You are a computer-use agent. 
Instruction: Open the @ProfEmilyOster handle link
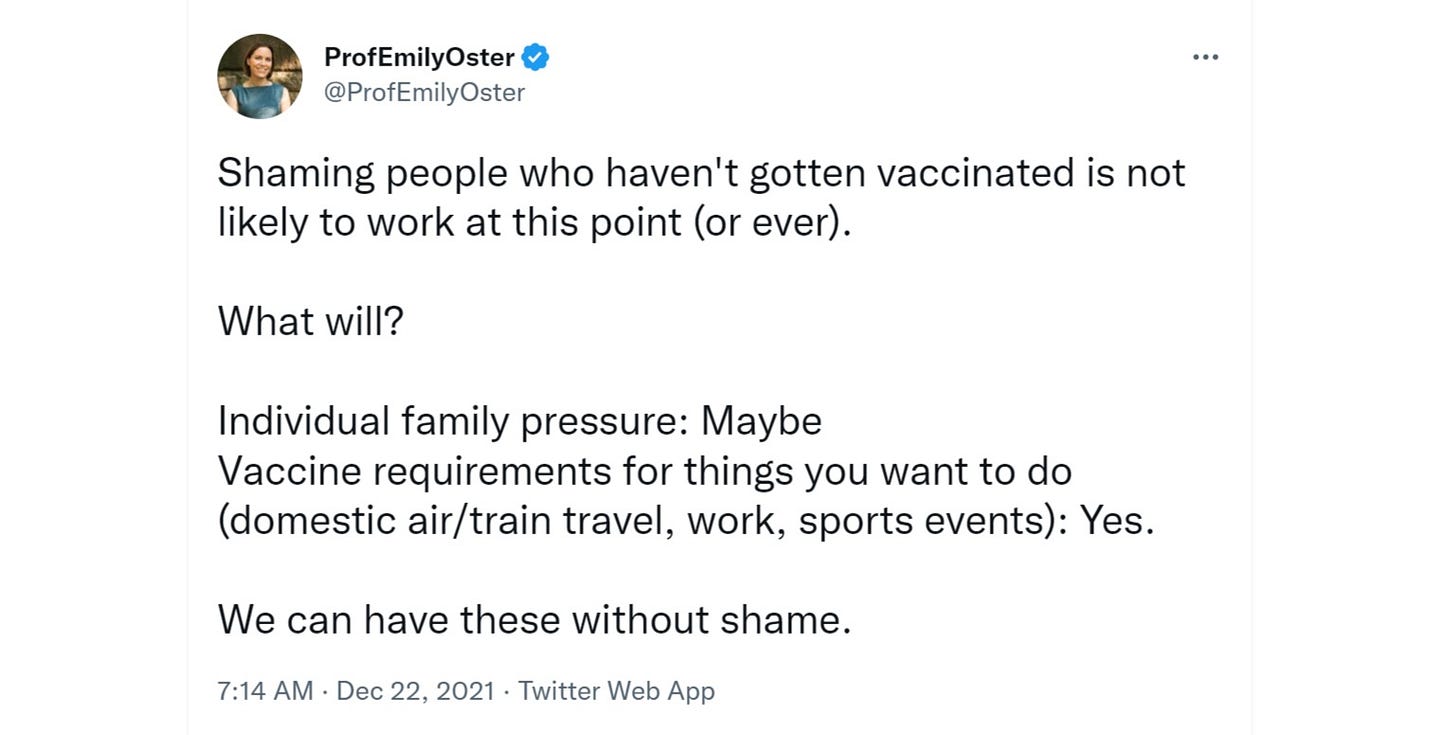(x=424, y=93)
